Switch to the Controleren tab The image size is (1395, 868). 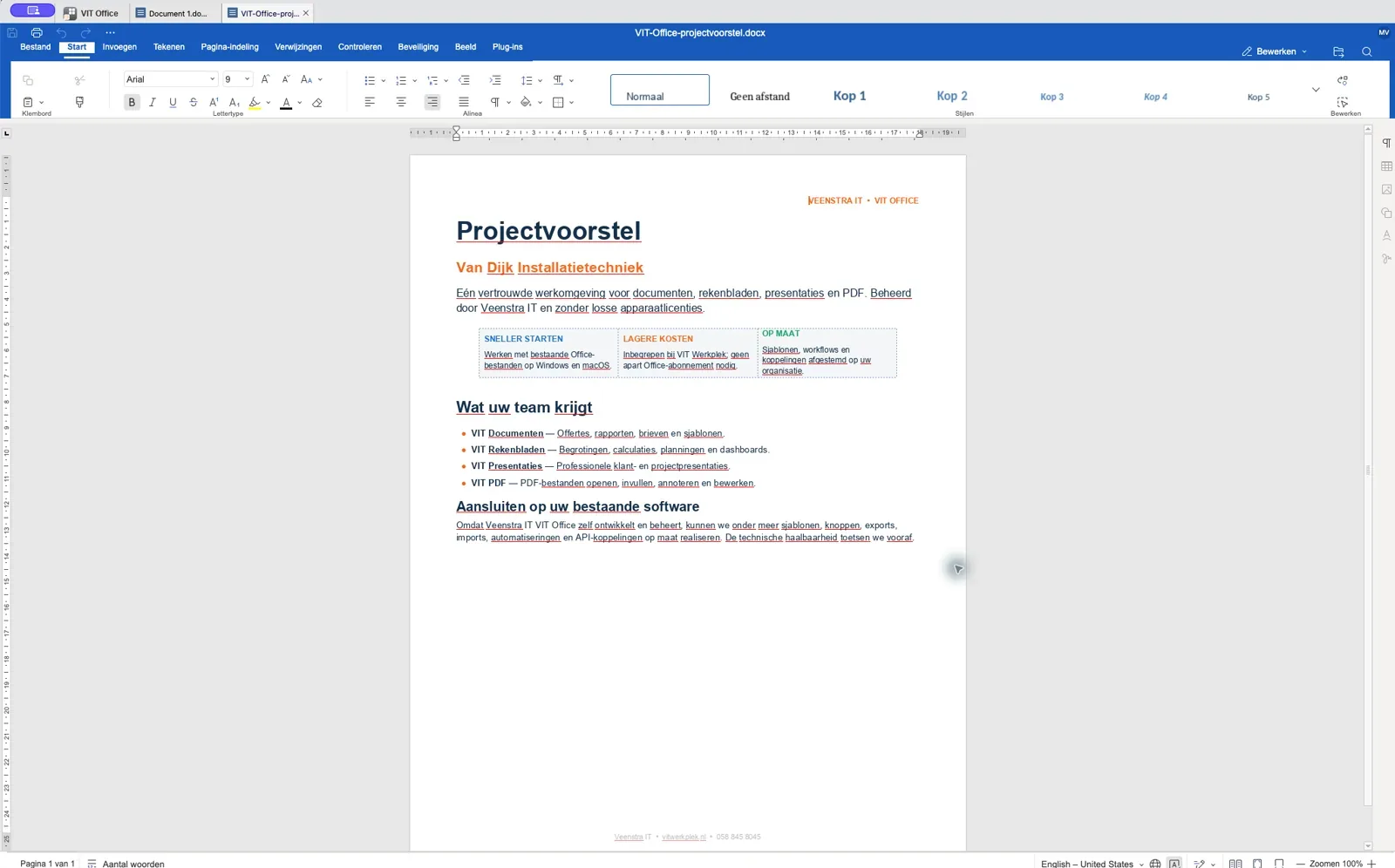[360, 47]
